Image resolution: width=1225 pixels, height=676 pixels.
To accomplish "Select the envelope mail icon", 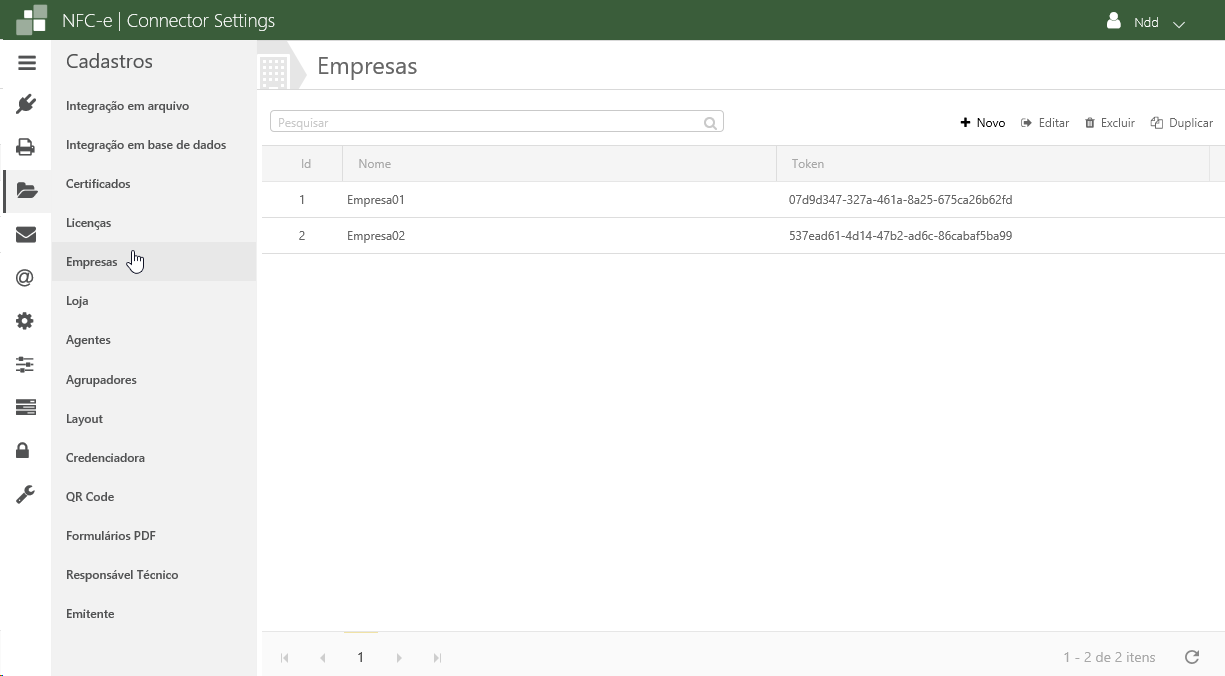I will (26, 235).
